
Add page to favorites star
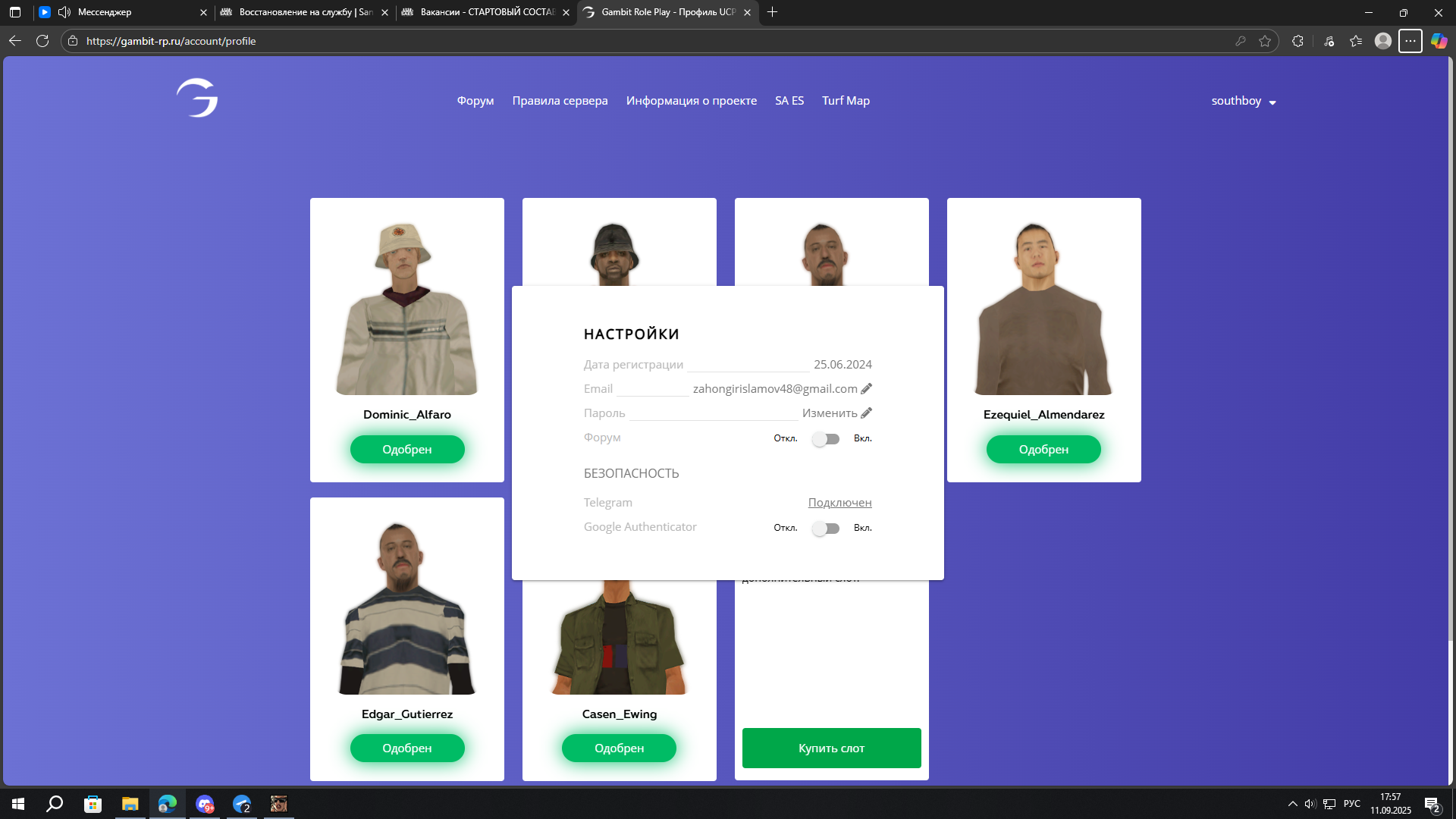pyautogui.click(x=1265, y=41)
